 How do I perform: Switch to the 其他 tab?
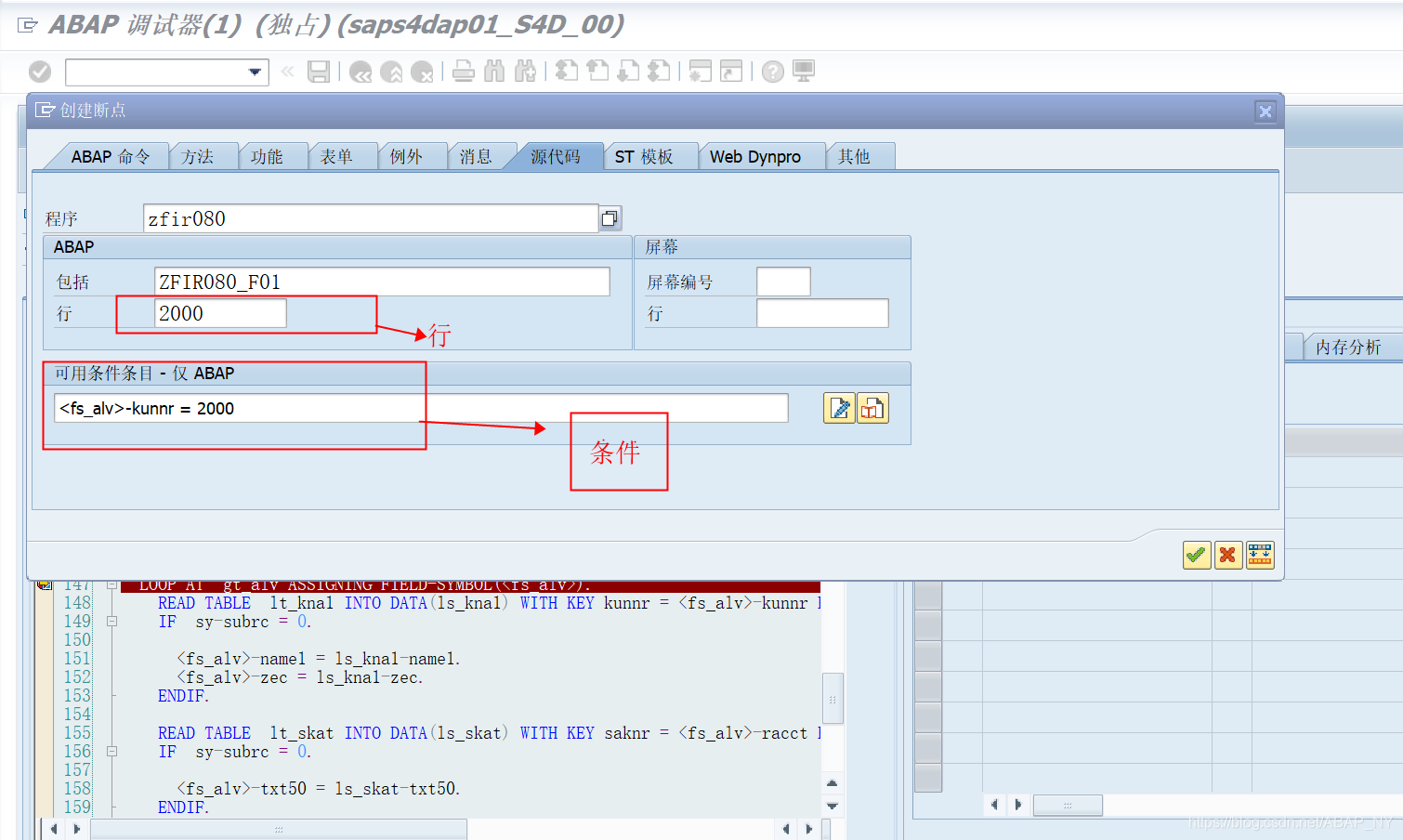click(854, 156)
